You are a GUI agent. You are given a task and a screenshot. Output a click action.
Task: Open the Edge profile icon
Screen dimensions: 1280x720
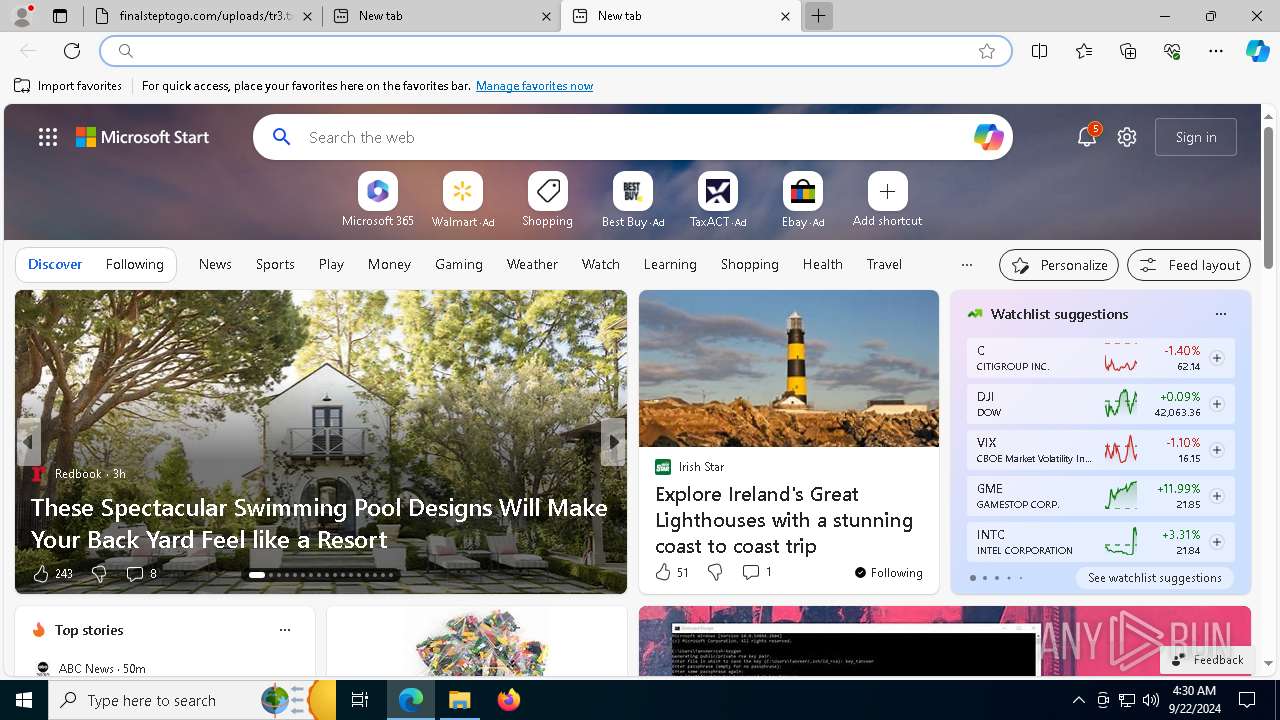21,15
